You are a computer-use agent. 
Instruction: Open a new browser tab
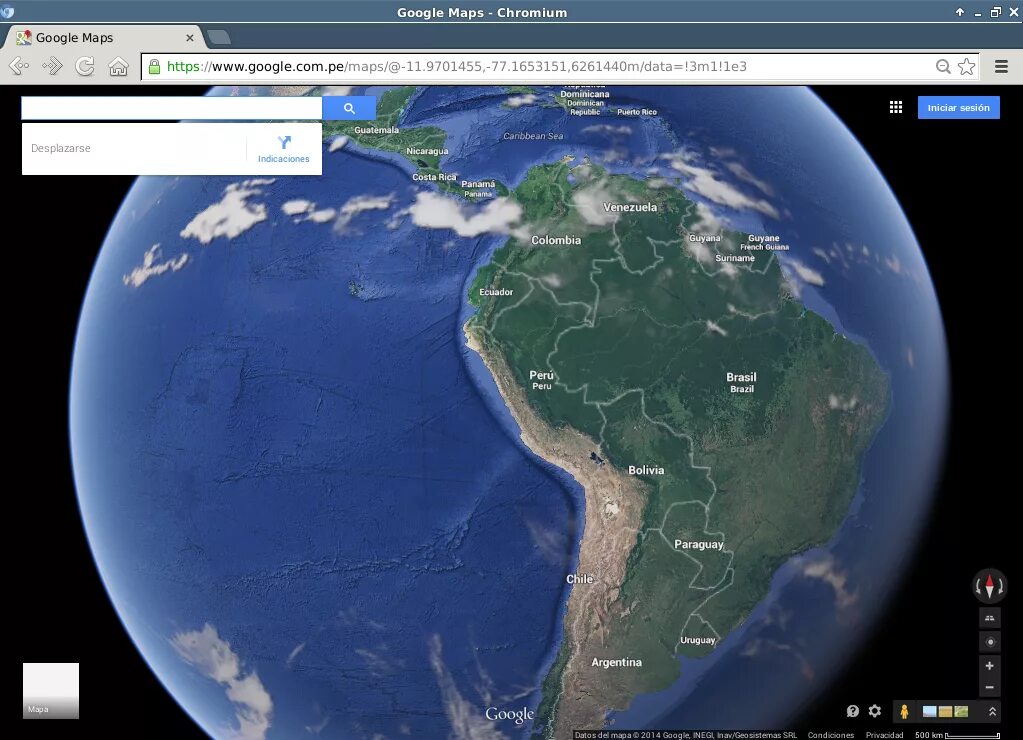click(219, 37)
